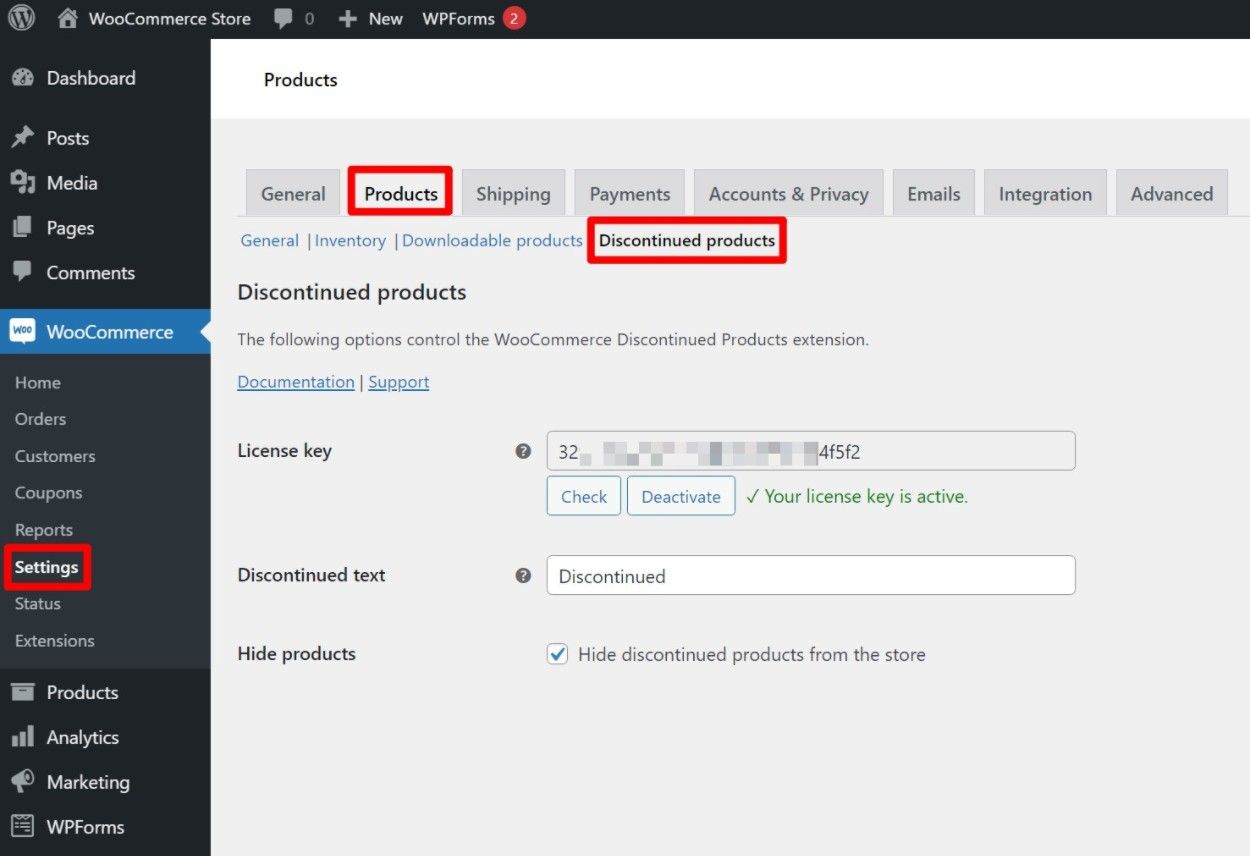
Task: Click the Check license button
Action: tap(584, 496)
